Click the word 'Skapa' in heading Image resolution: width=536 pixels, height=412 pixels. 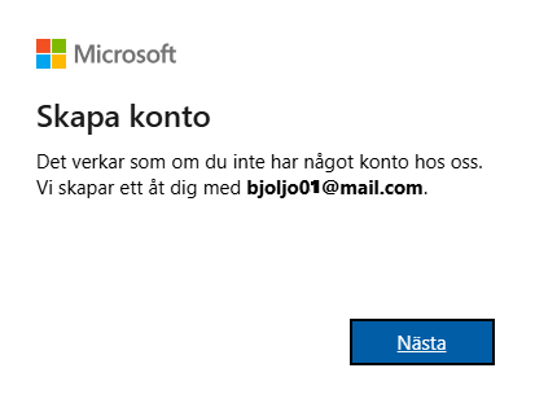[78, 118]
